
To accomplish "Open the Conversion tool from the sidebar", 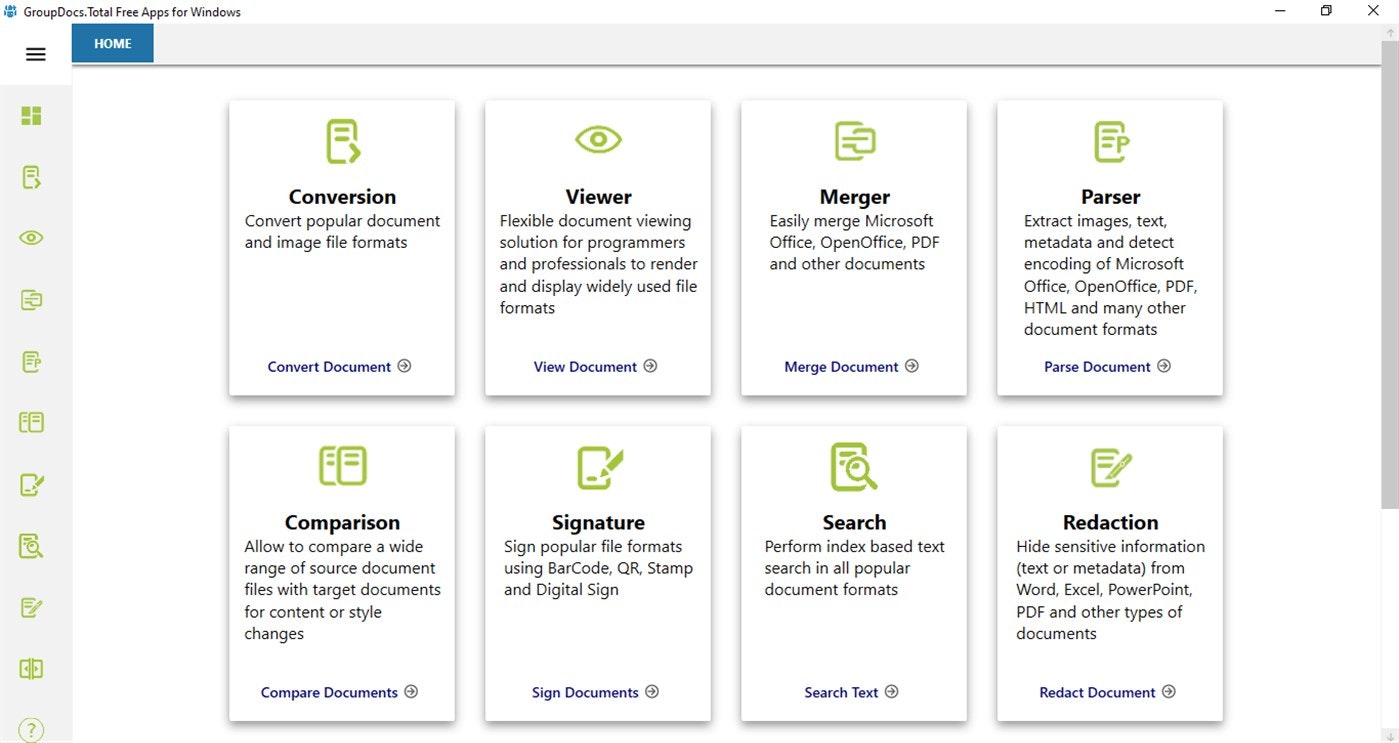I will pos(31,176).
